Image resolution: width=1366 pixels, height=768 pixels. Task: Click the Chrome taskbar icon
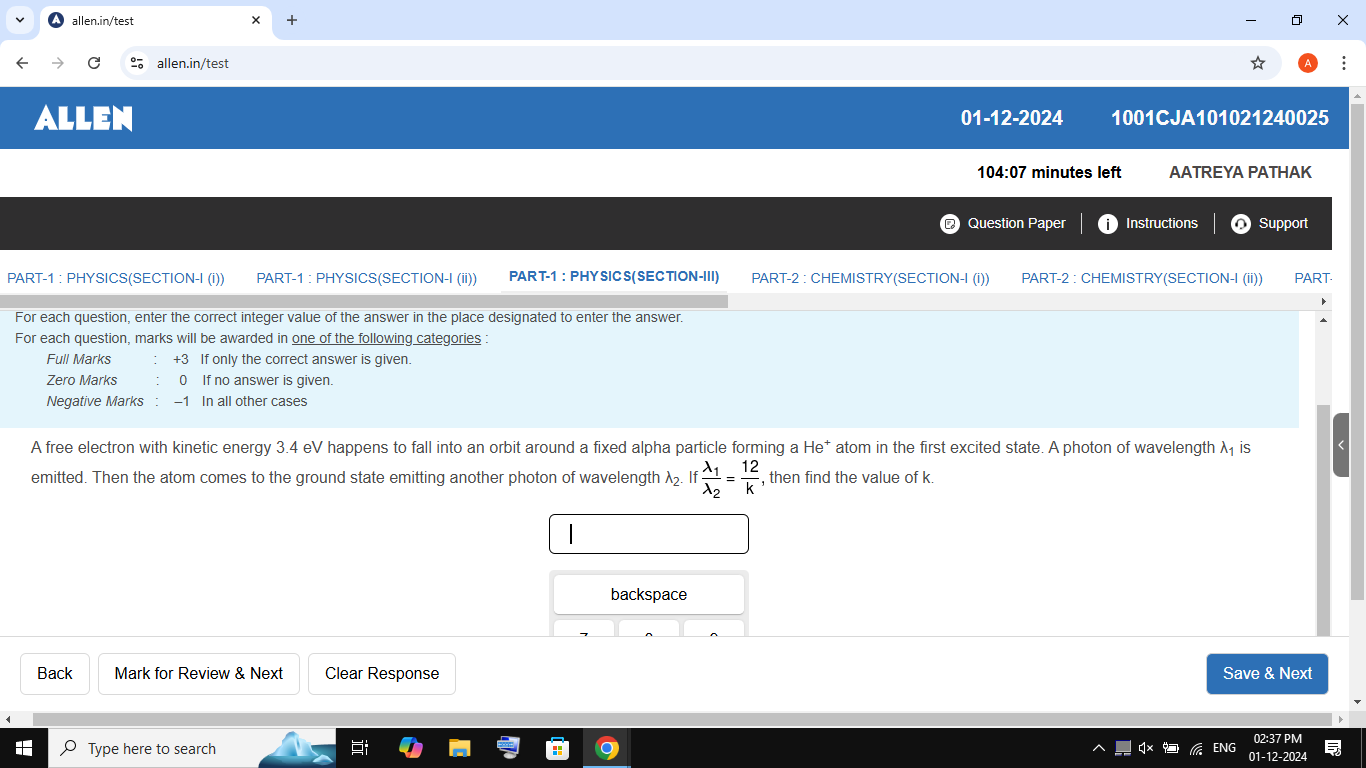[x=606, y=748]
